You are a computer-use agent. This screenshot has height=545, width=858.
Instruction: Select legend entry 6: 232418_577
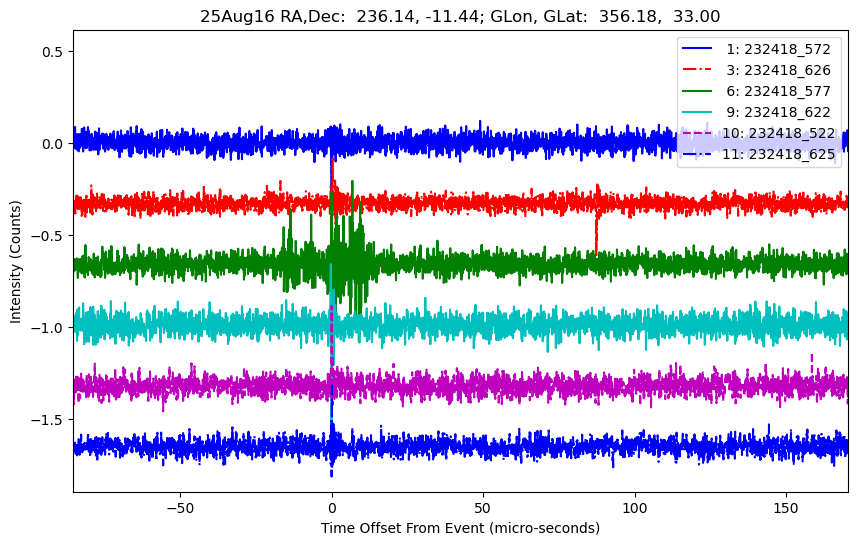756,91
